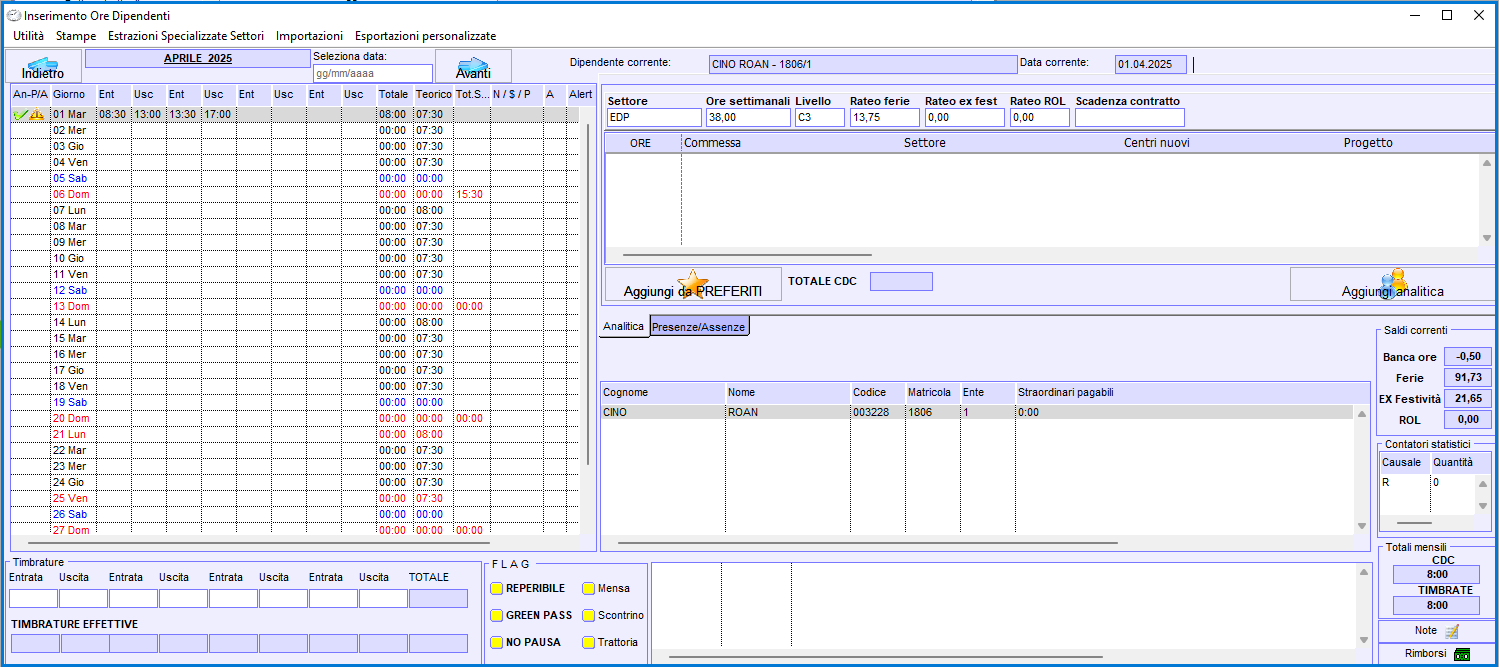The height and width of the screenshot is (667, 1499).
Task: Click the Indietro back arrow button
Action: tap(43, 68)
